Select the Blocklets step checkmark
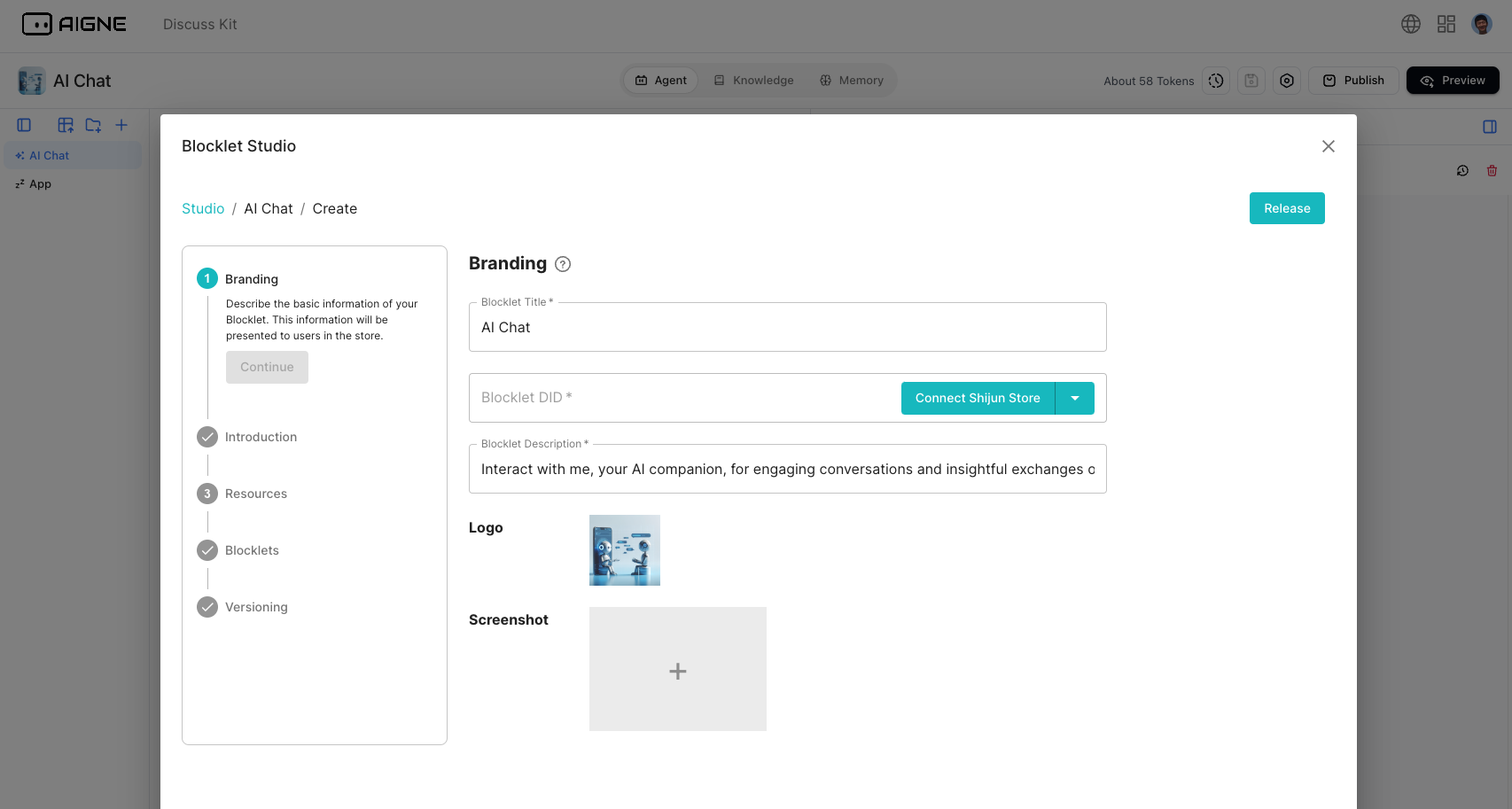Viewport: 1512px width, 809px height. click(207, 549)
